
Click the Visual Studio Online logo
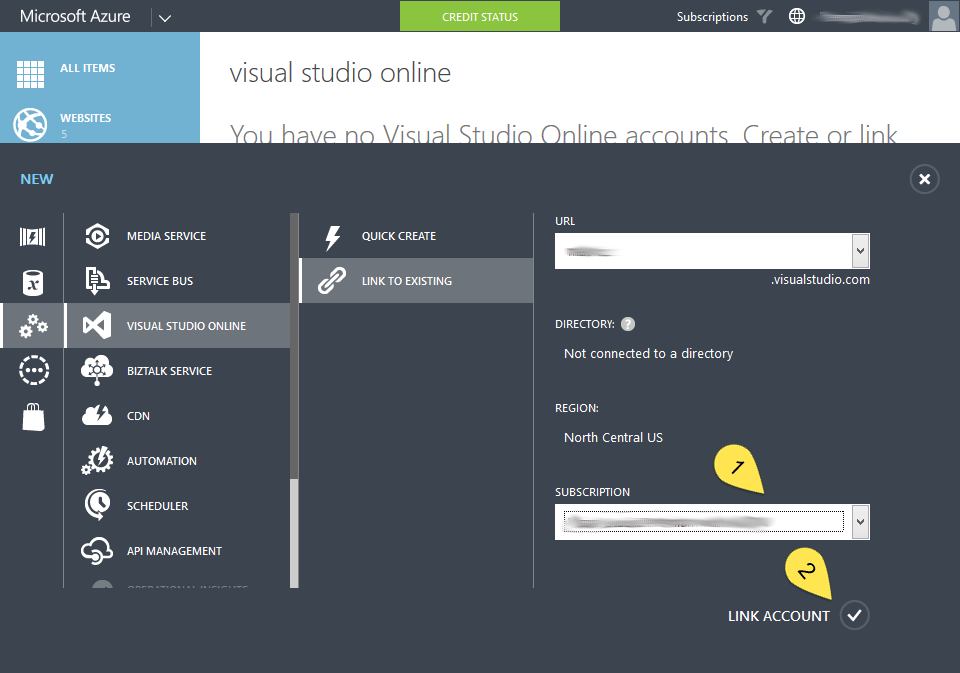97,325
